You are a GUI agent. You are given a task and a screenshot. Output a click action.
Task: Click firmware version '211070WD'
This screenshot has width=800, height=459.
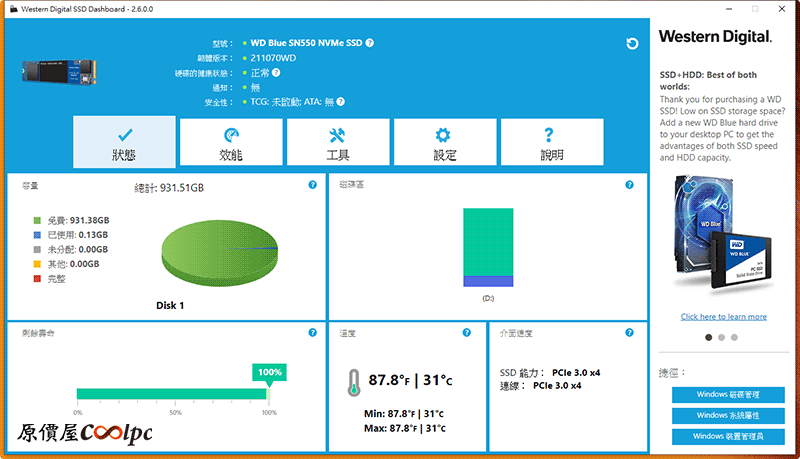point(273,58)
